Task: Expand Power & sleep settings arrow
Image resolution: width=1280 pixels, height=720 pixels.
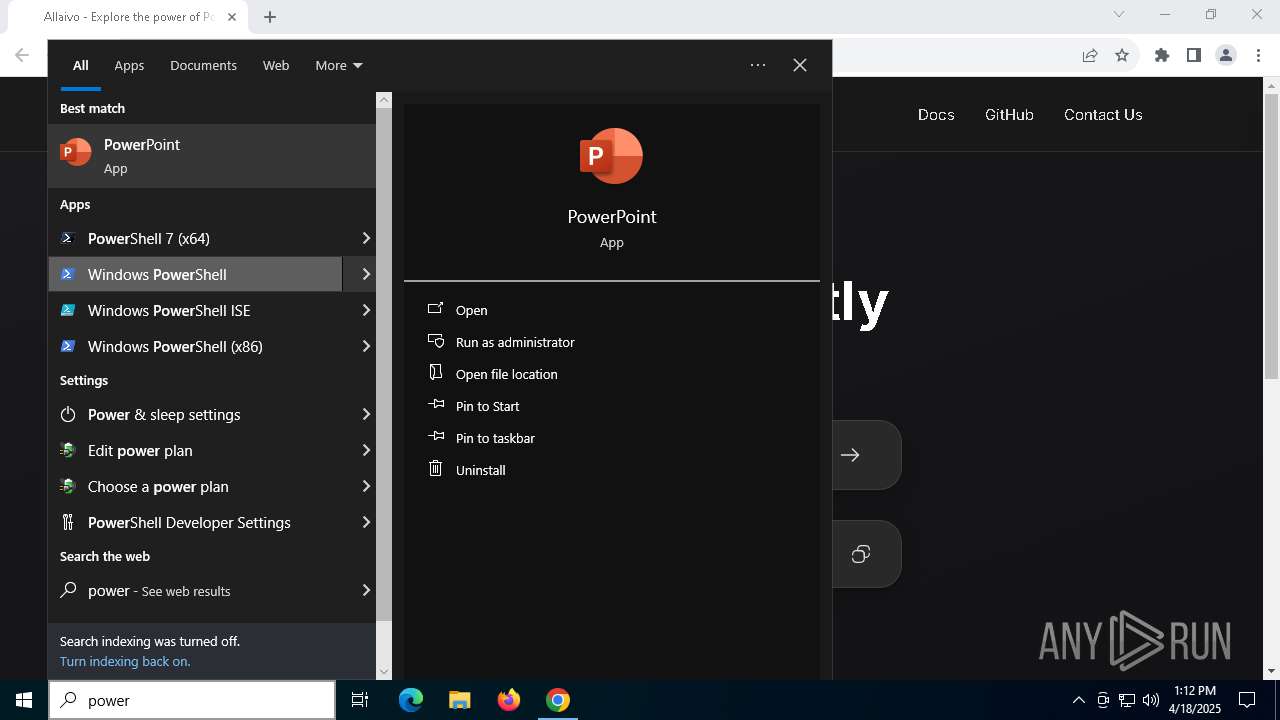Action: tap(365, 414)
